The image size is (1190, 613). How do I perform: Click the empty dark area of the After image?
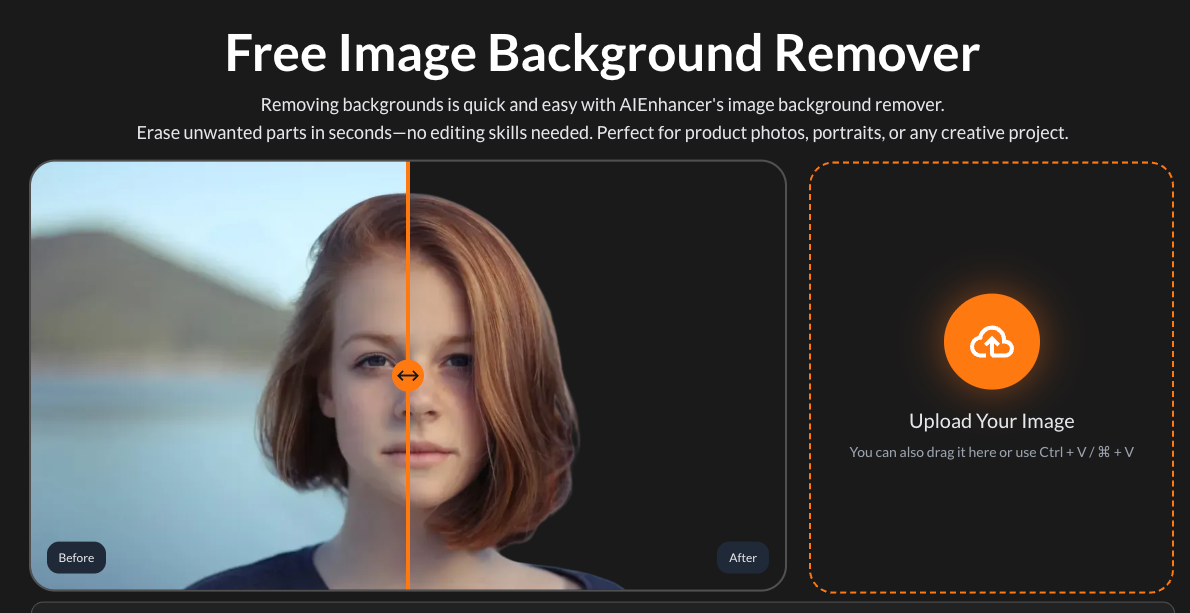tap(680, 300)
